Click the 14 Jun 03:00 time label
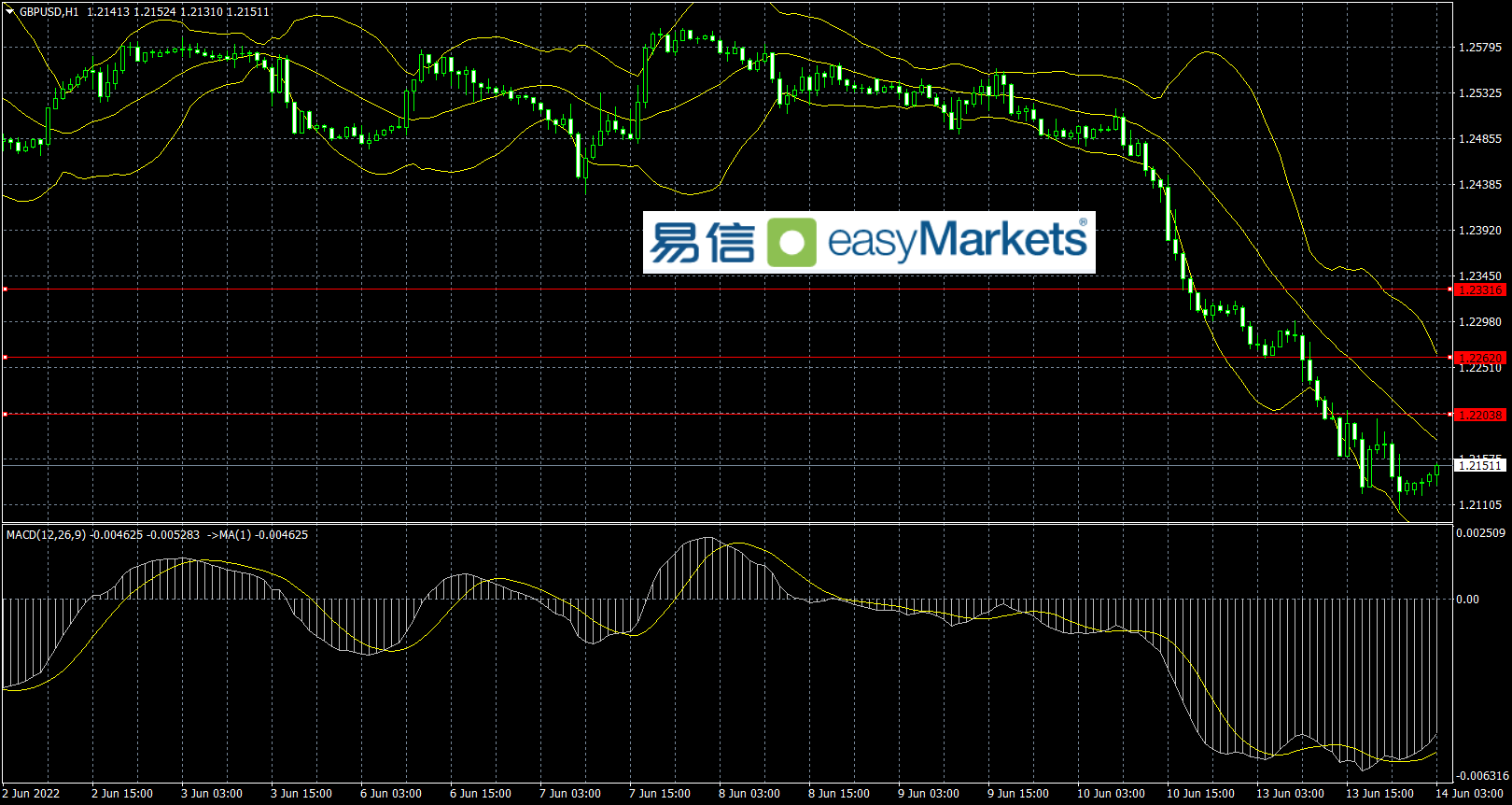 coord(1469,794)
